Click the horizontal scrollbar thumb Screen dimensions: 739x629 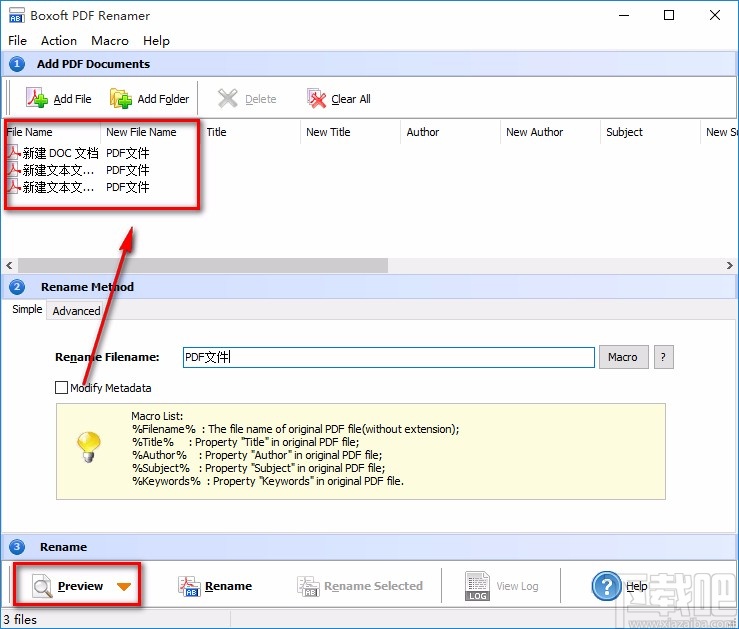[203, 265]
